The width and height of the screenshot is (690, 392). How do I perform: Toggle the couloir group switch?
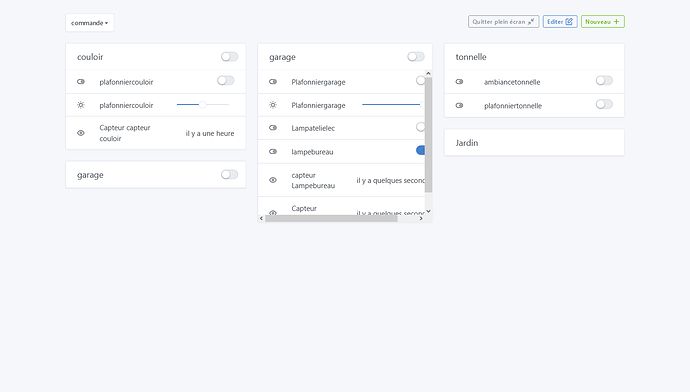click(x=229, y=57)
